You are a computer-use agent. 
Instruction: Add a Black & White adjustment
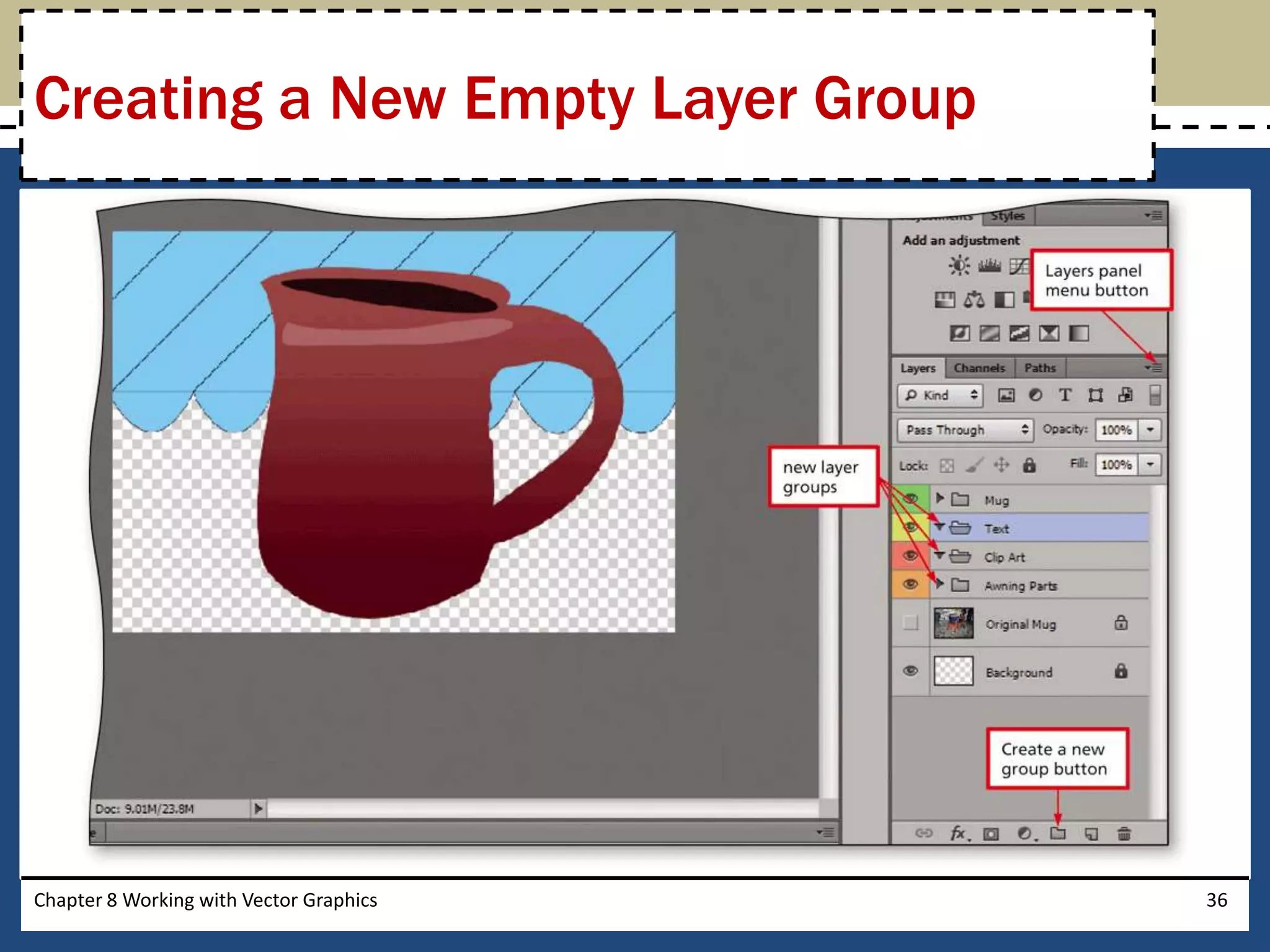(x=1004, y=300)
